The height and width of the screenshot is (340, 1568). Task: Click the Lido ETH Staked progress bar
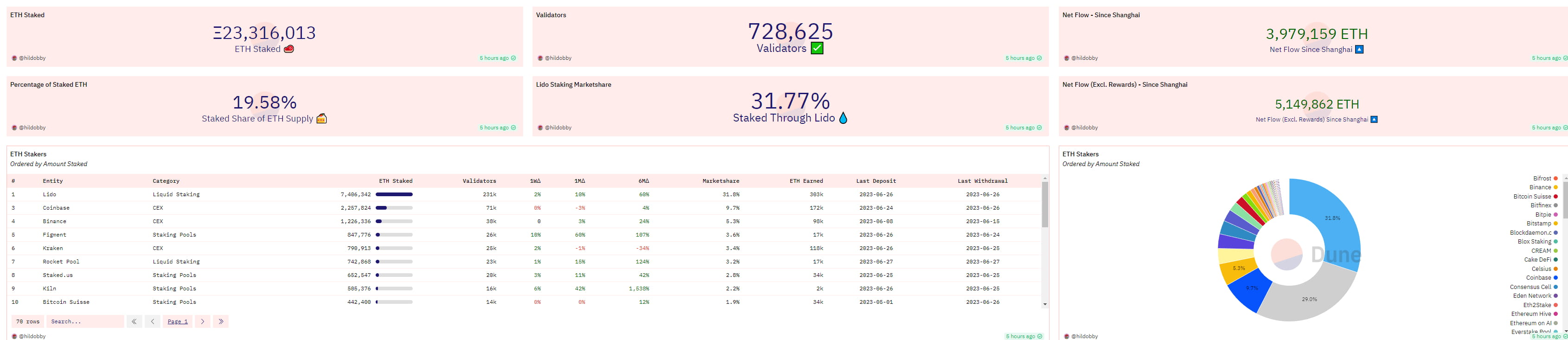(x=394, y=194)
